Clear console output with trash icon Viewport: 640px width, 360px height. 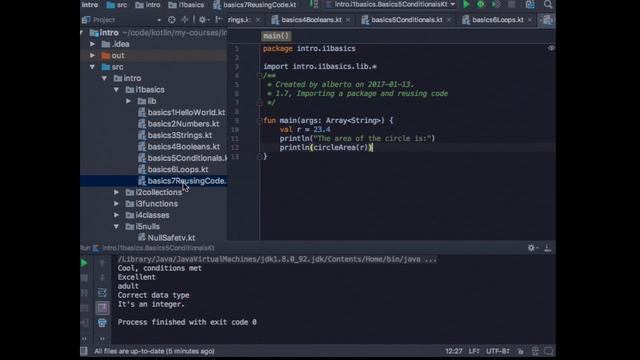coord(102,323)
